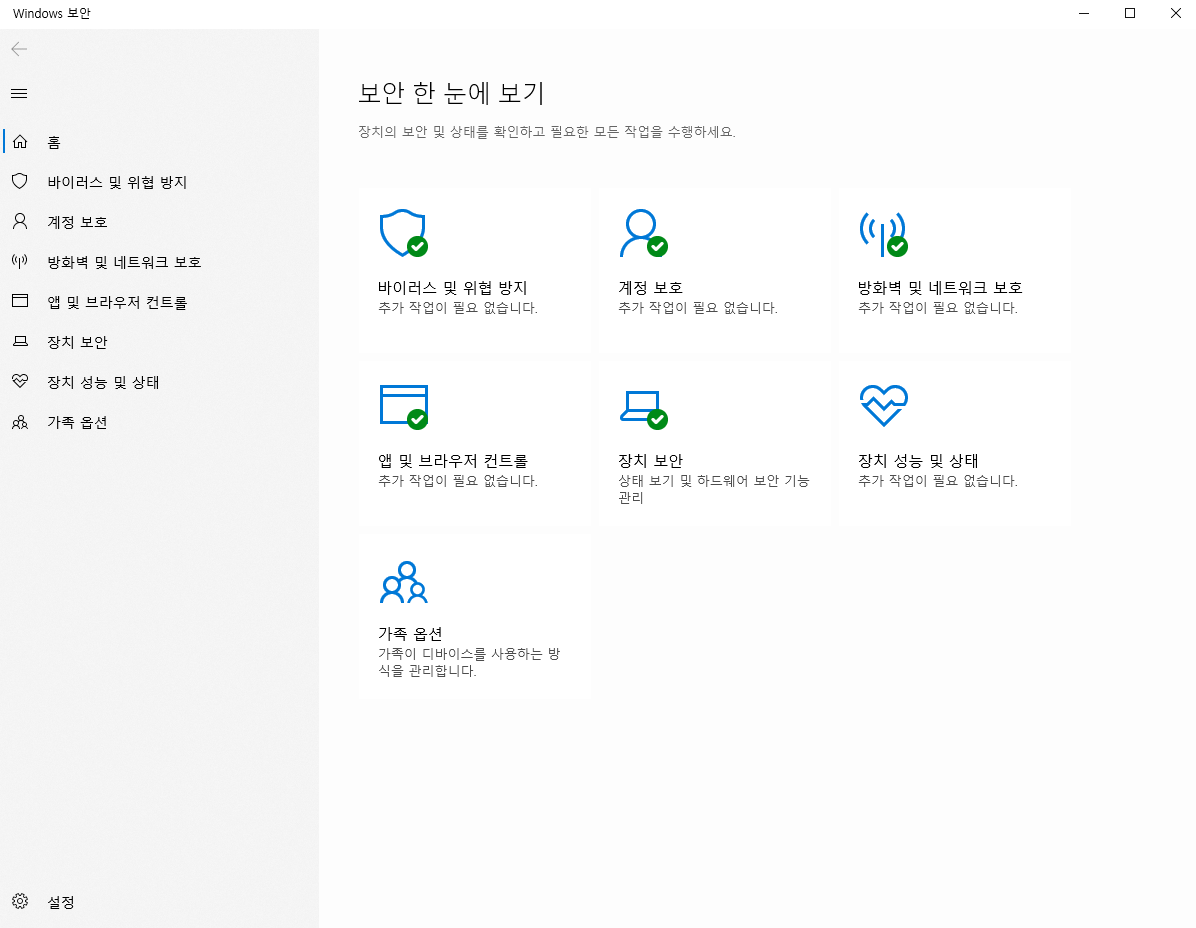The image size is (1196, 928).
Task: Click status text under 계정 보호 tile
Action: click(x=697, y=308)
